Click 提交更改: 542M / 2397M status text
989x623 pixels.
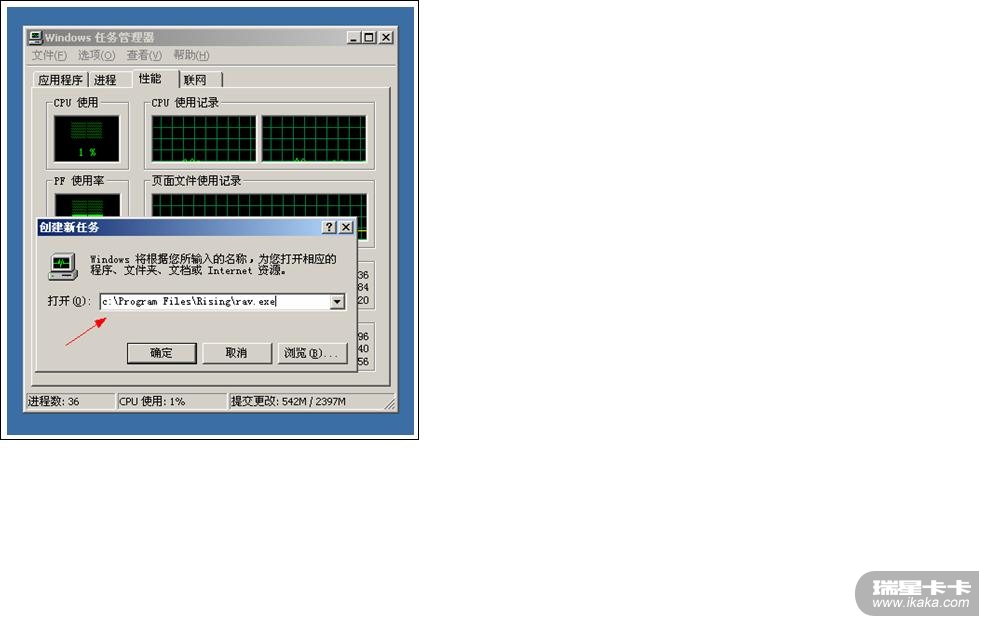click(x=288, y=402)
